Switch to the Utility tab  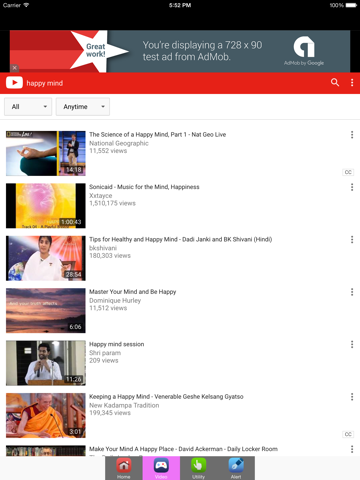click(198, 468)
